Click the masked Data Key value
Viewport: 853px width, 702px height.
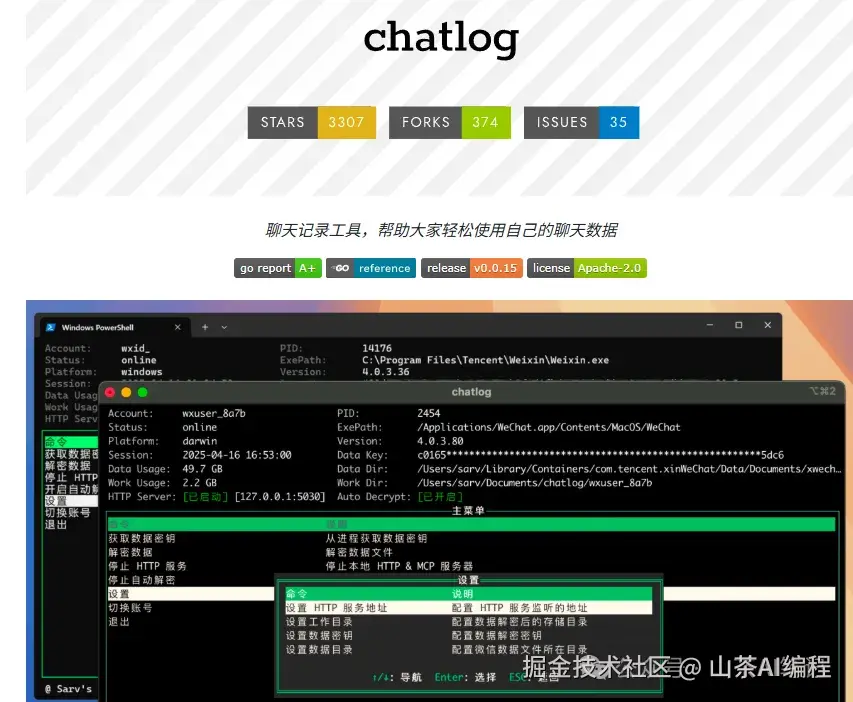(601, 455)
